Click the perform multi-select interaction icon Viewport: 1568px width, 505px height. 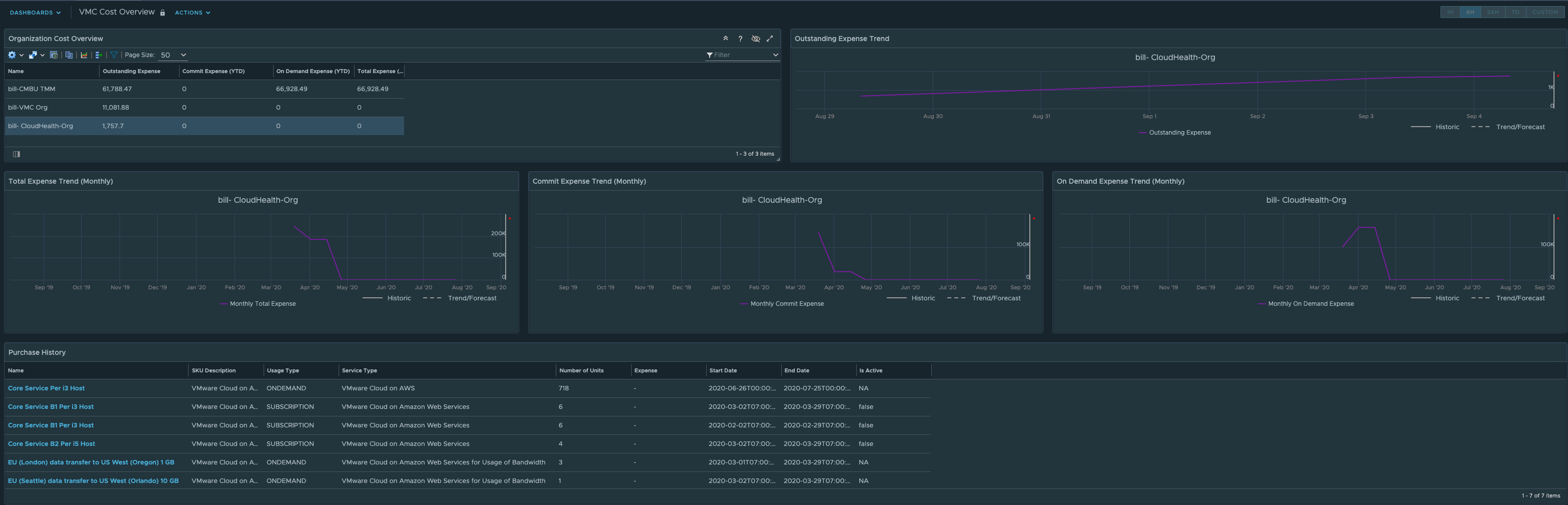pos(99,55)
